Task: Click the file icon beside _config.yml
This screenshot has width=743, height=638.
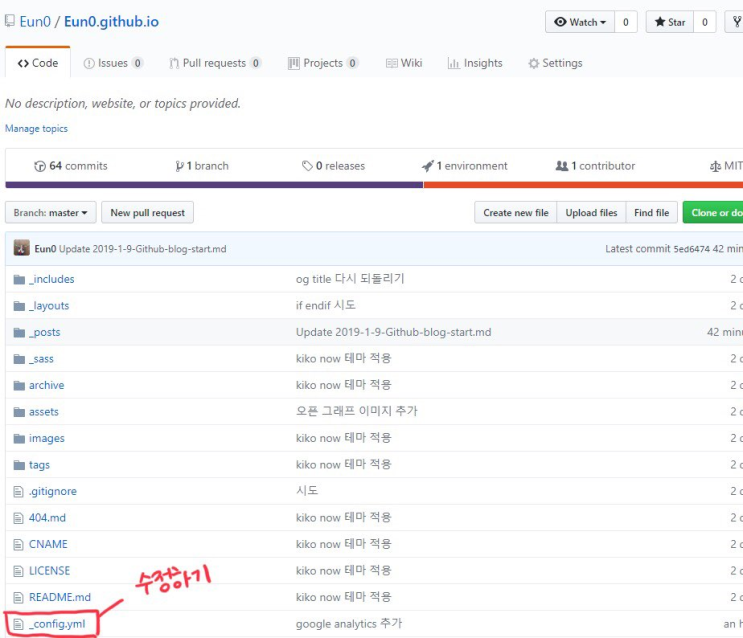Action: click(18, 624)
